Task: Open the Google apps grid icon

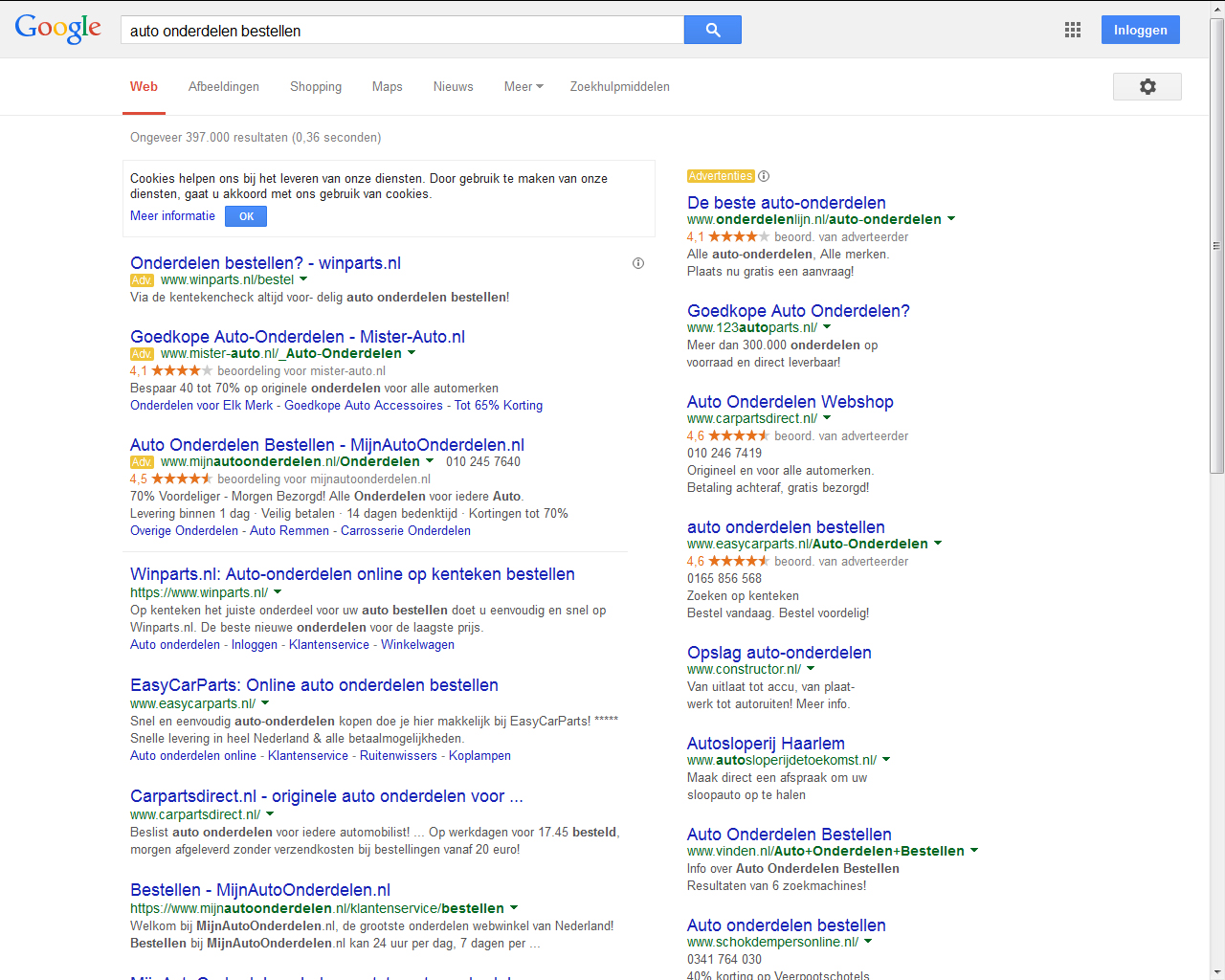Action: click(1073, 30)
